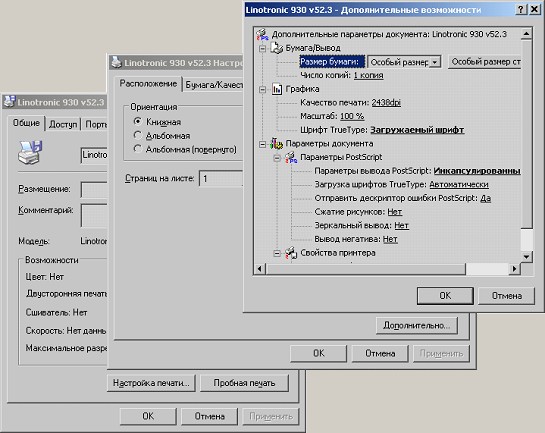Click the help question mark button
545x433 pixels.
coord(521,10)
